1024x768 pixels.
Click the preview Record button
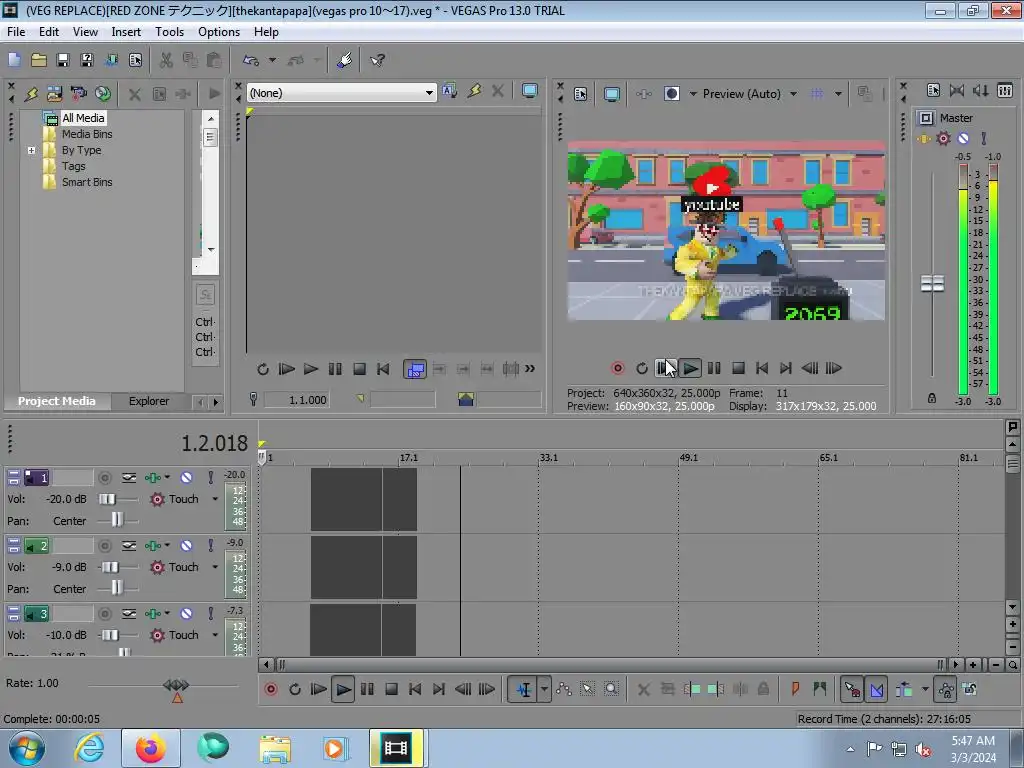point(618,368)
